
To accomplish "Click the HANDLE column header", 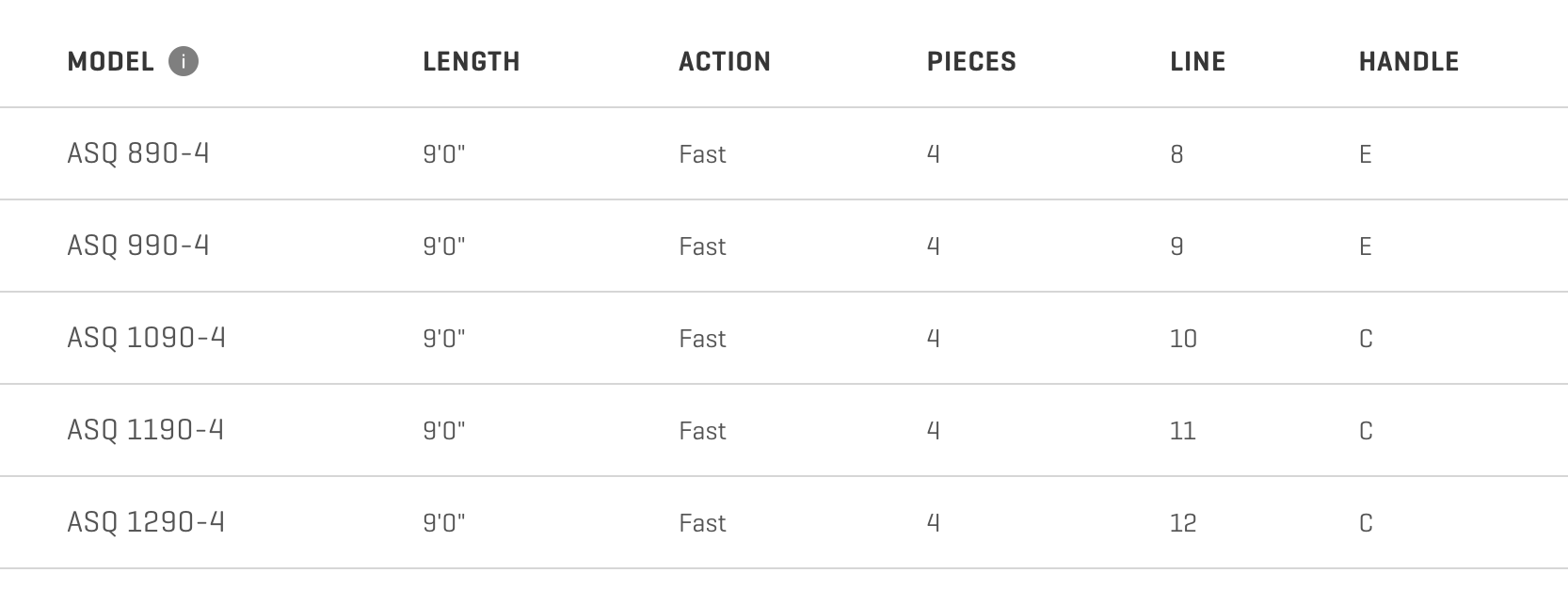I will point(1408,62).
